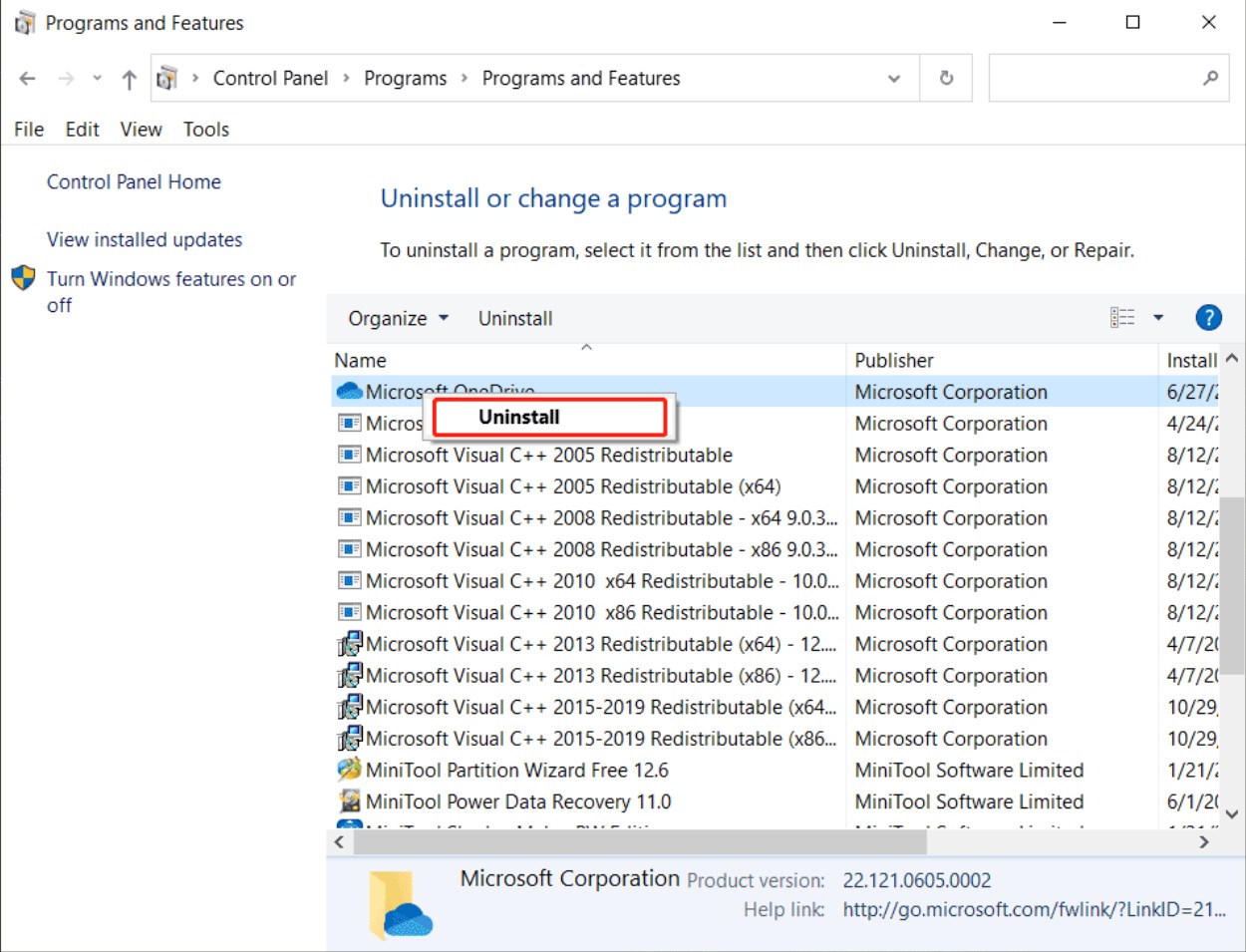The height and width of the screenshot is (952, 1246).
Task: Click the Up one level arrow
Action: (129, 79)
